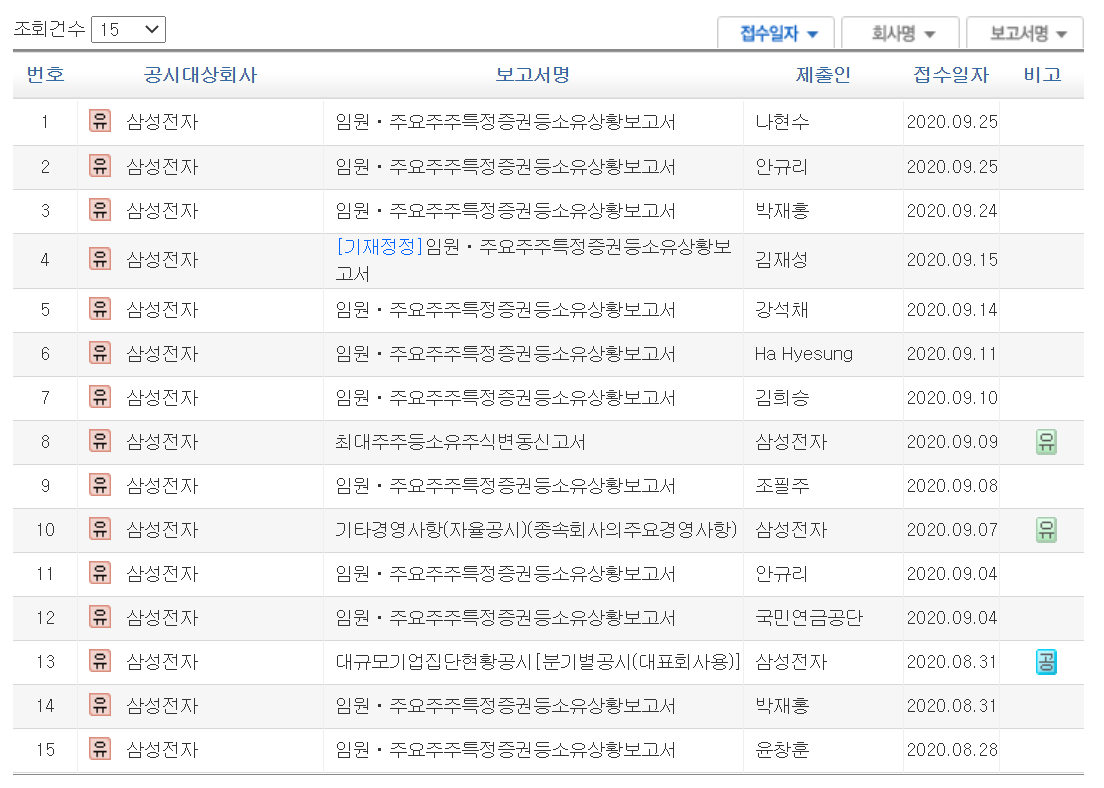Click submitter 조필주
Image resolution: width=1104 pixels, height=788 pixels.
(782, 486)
